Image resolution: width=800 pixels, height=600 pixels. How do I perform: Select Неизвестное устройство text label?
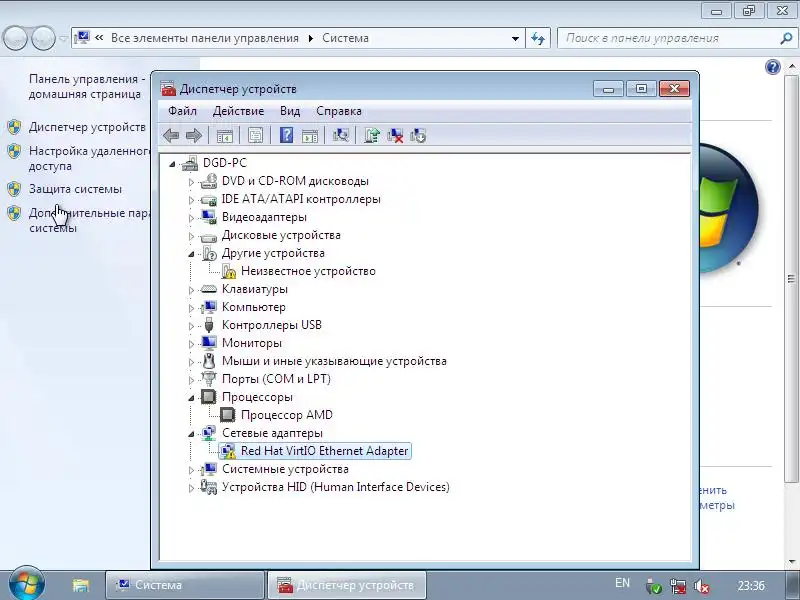coord(308,271)
